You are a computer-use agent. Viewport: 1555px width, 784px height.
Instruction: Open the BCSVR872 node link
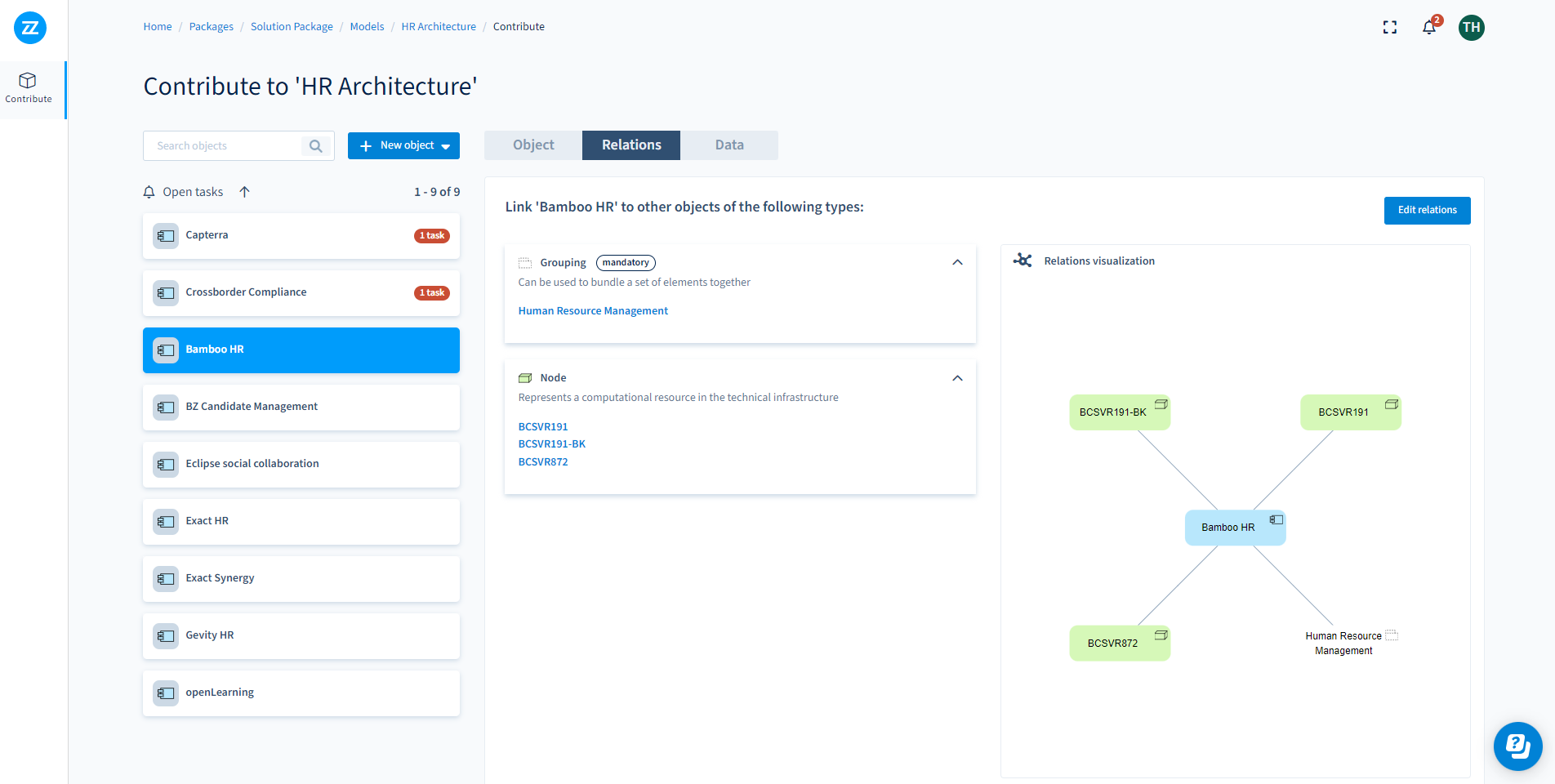pos(543,462)
